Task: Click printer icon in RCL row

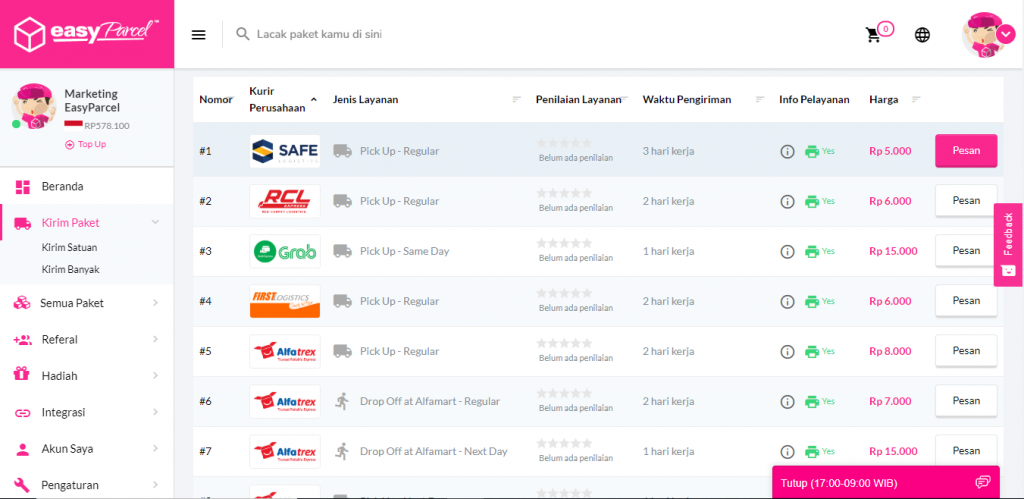Action: point(812,202)
